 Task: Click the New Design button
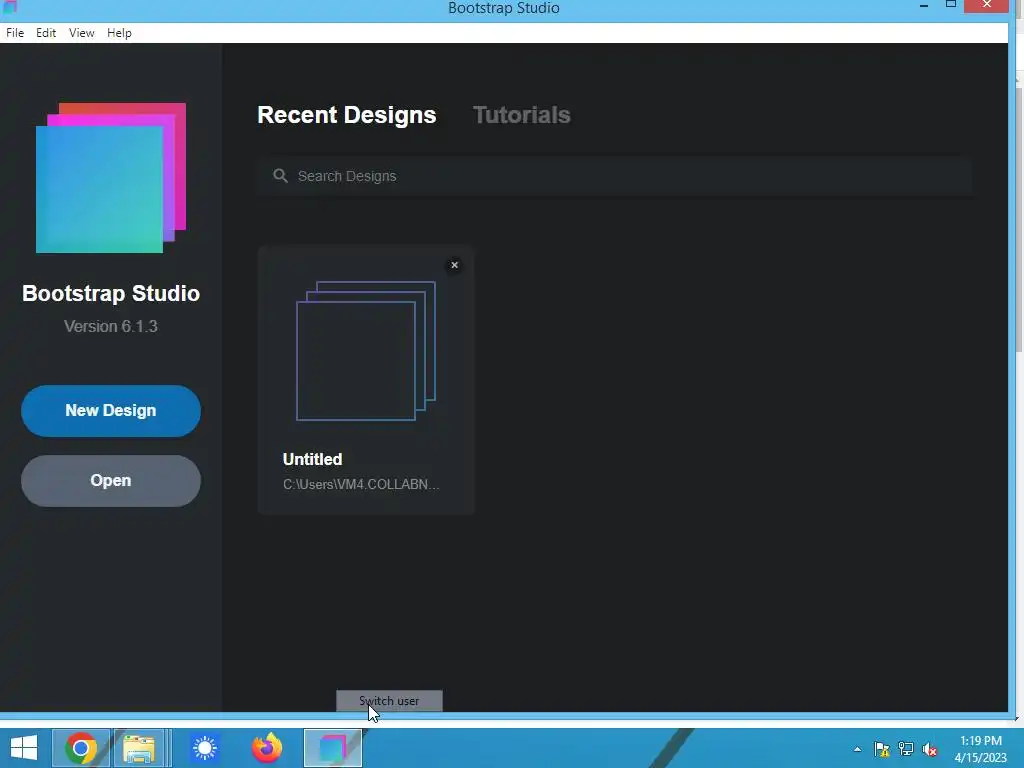111,411
